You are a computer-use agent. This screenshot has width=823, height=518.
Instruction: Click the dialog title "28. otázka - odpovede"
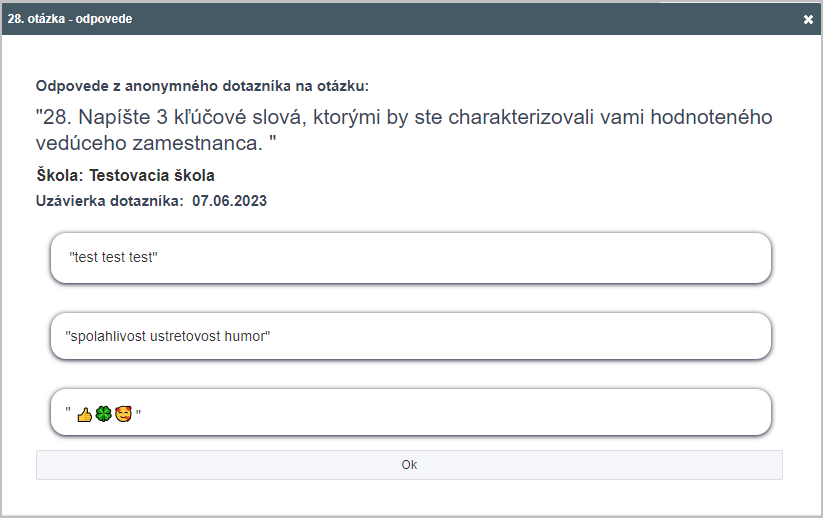(x=70, y=19)
